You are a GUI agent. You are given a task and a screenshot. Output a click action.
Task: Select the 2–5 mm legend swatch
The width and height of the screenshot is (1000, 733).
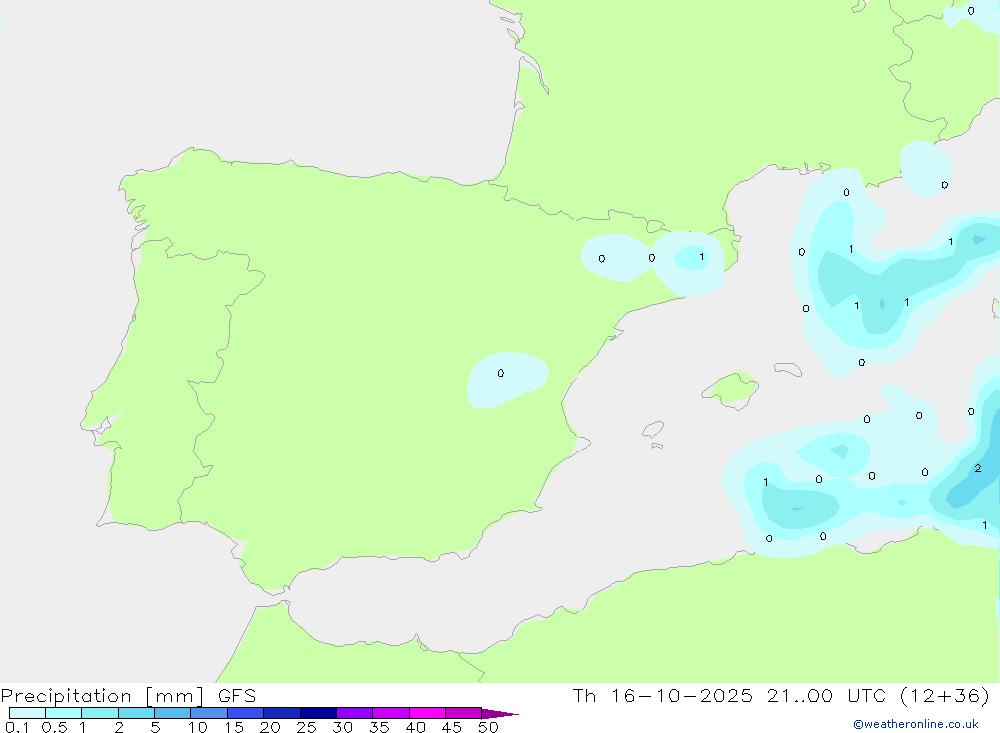tap(136, 713)
